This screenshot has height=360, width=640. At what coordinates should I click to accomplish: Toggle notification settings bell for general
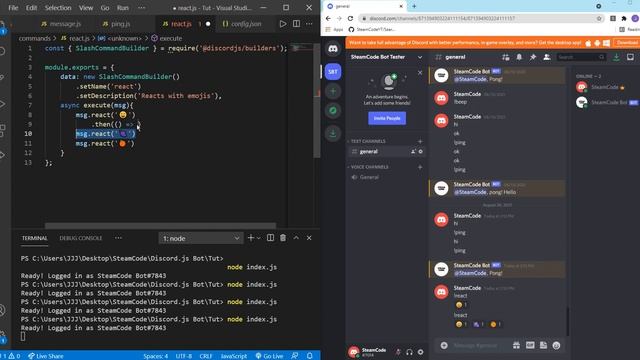coord(519,57)
